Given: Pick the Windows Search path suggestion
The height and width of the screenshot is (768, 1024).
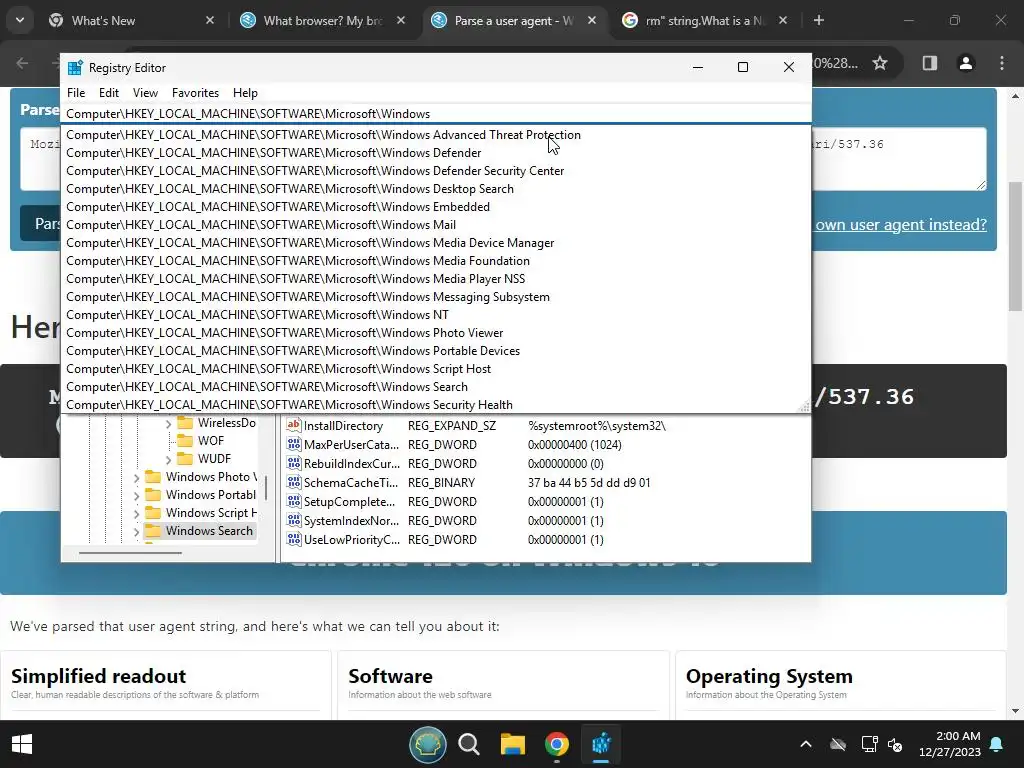Looking at the screenshot, I should 436,387.
